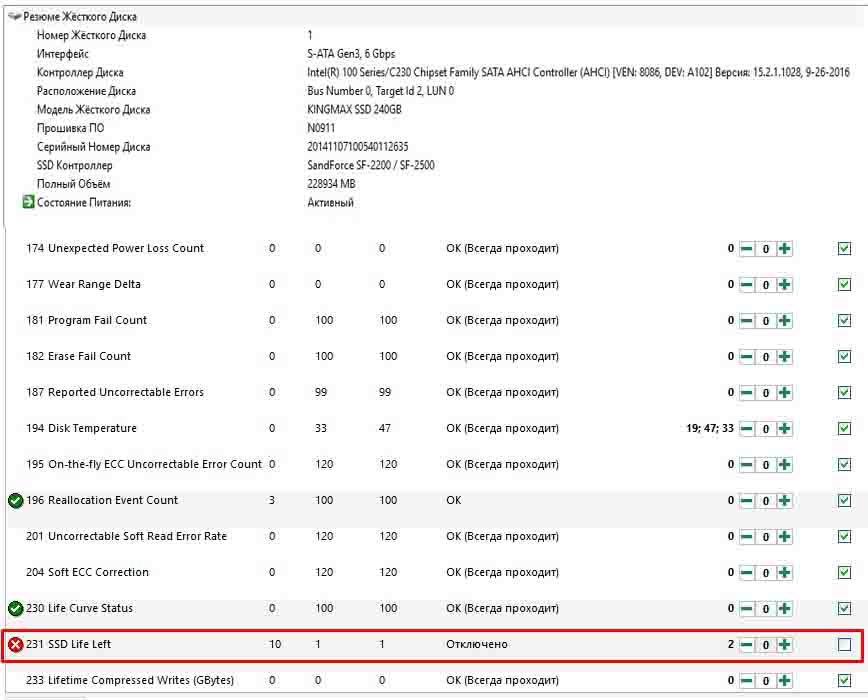Click the serial number 20141107100540112635
This screenshot has width=868, height=700.
coord(358,147)
